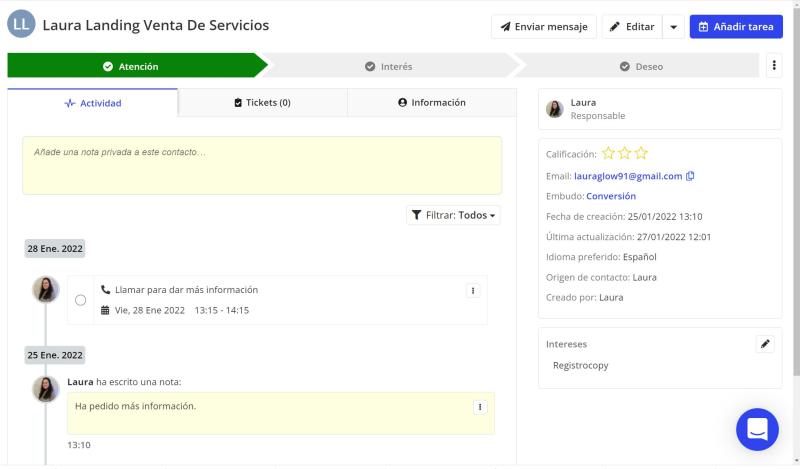Click the copy email address icon
800x469 pixels.
pos(690,176)
